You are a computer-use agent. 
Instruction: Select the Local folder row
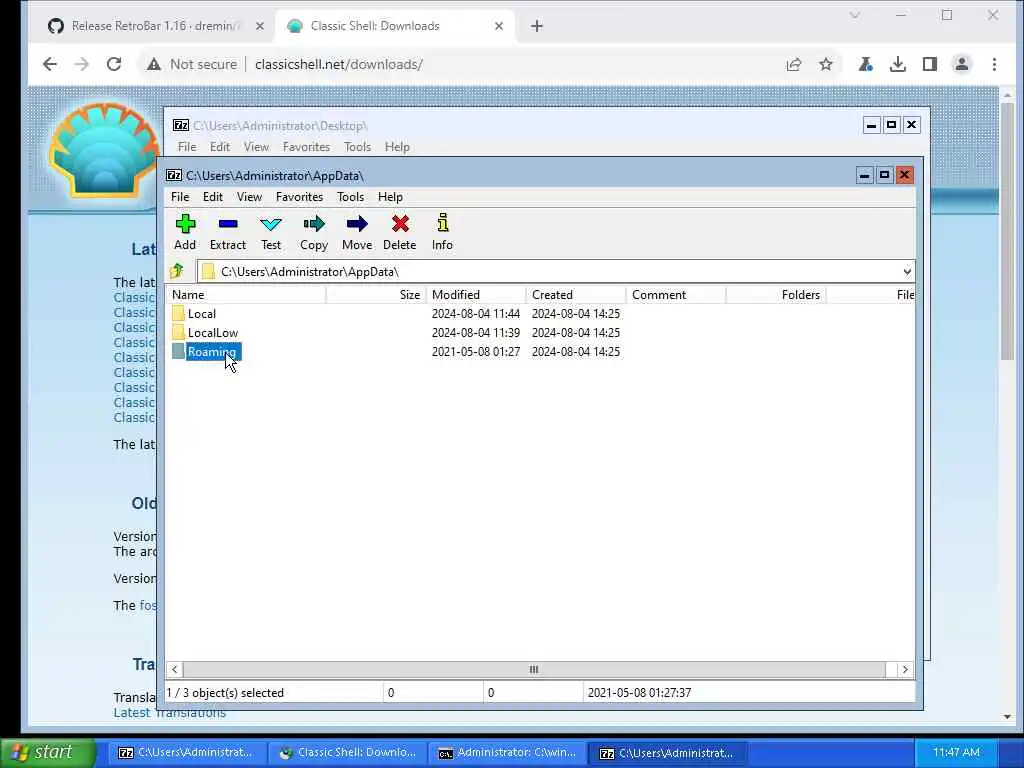click(539, 313)
